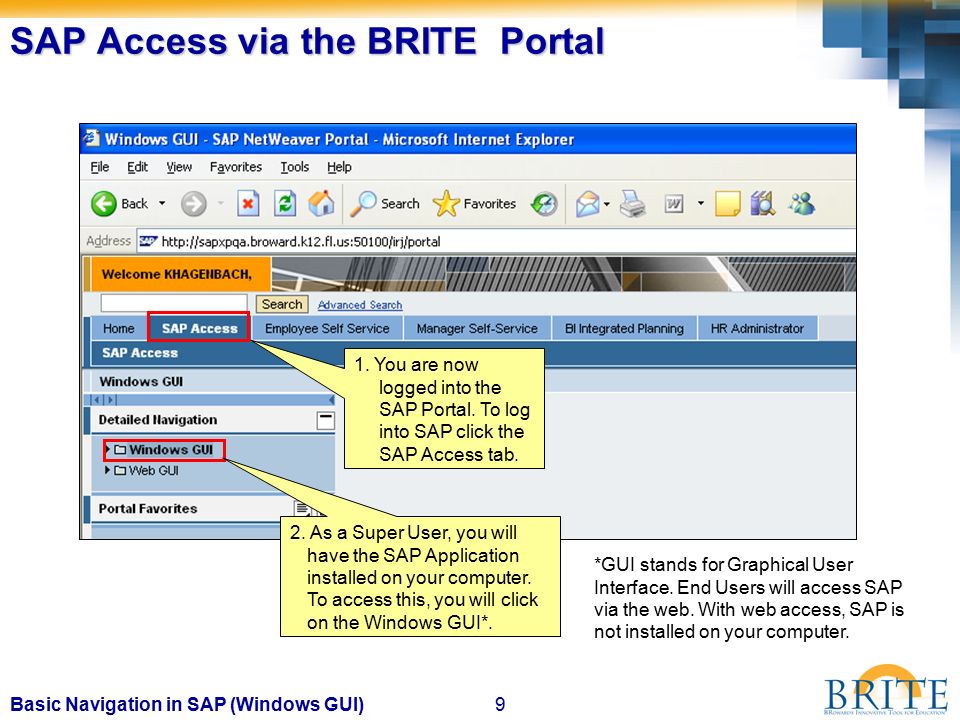
Task: Click the browser address bar URL
Action: [301, 241]
